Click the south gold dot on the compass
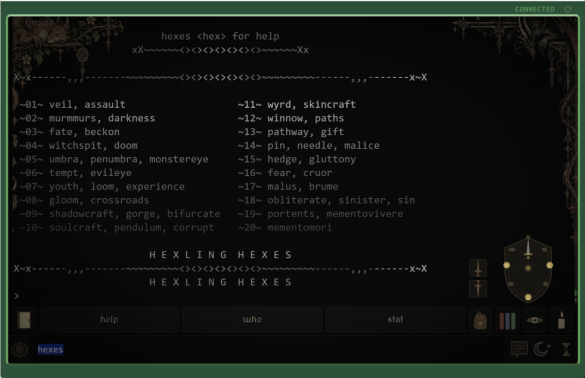This screenshot has height=378, width=585. tap(528, 297)
